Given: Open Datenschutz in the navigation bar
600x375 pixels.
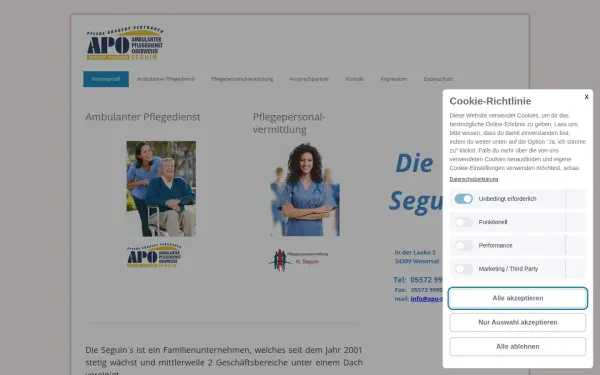Looking at the screenshot, I should point(438,79).
